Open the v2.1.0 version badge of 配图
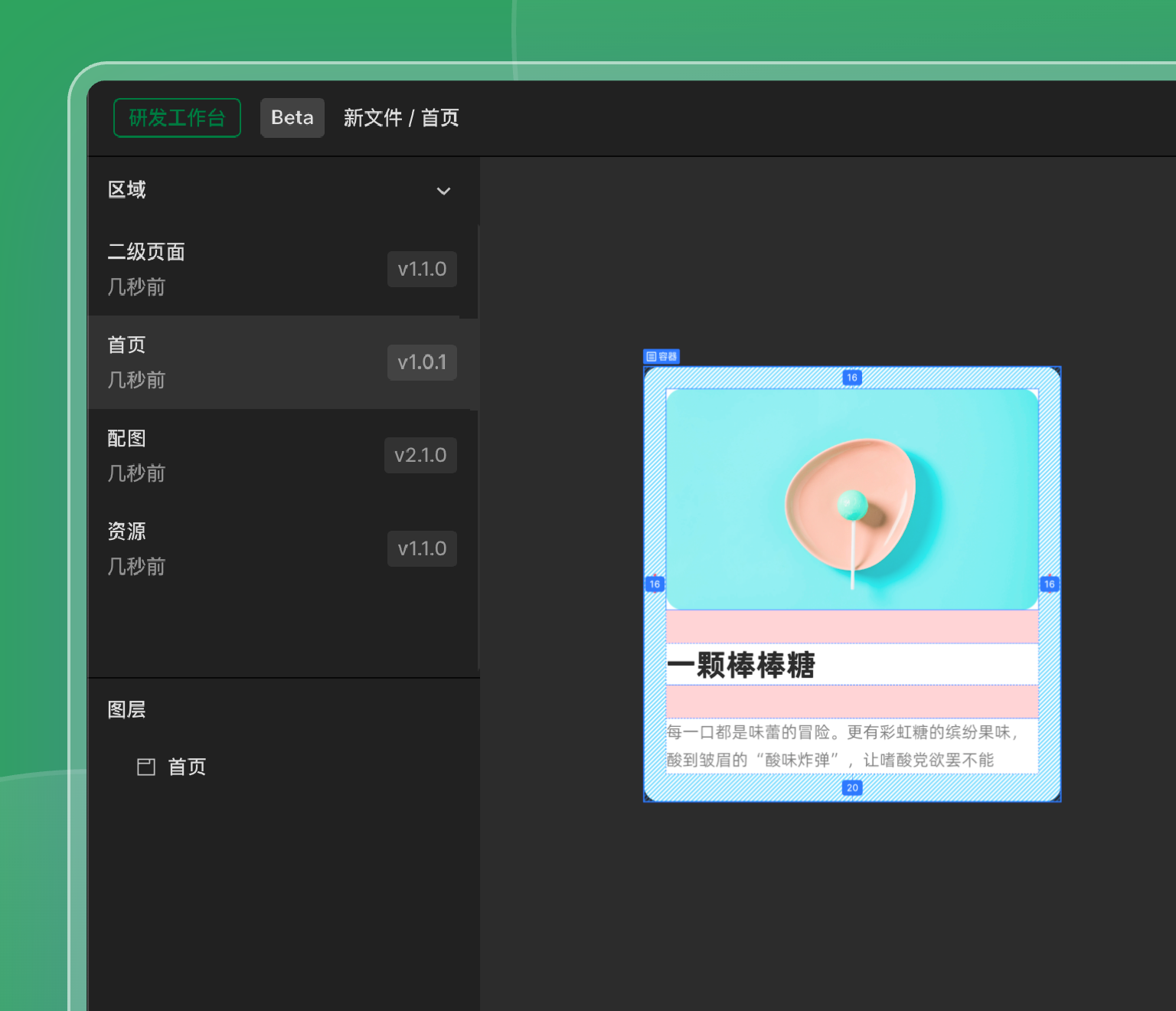1176x1011 pixels. click(x=420, y=456)
